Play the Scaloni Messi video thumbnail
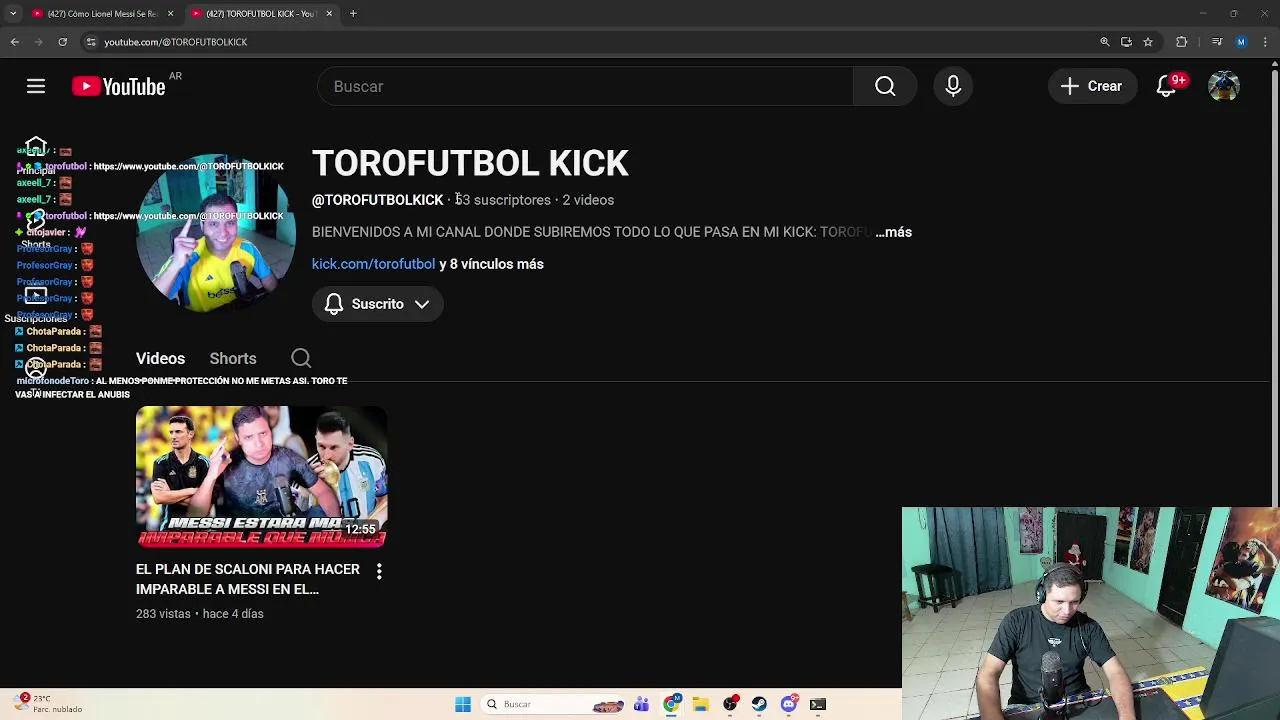The height and width of the screenshot is (720, 1280). click(x=262, y=477)
